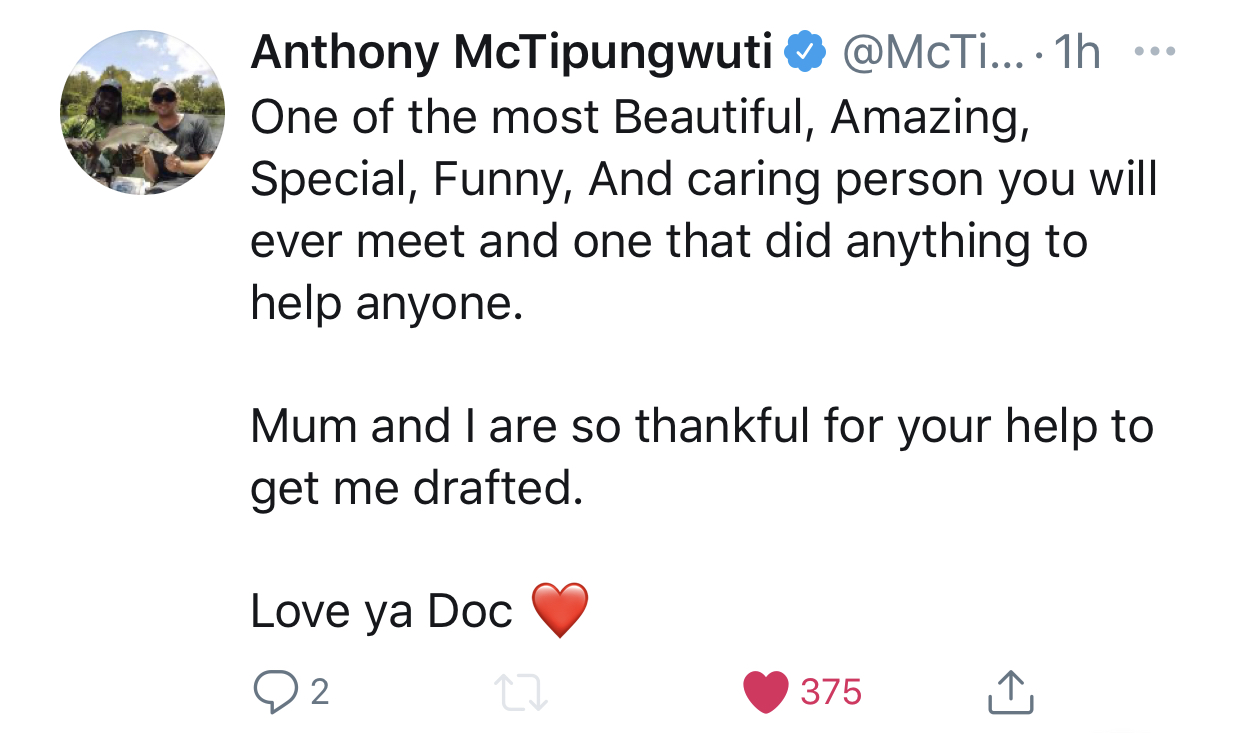The height and width of the screenshot is (733, 1242).
Task: Open the reply speech bubble icon
Action: 274,692
